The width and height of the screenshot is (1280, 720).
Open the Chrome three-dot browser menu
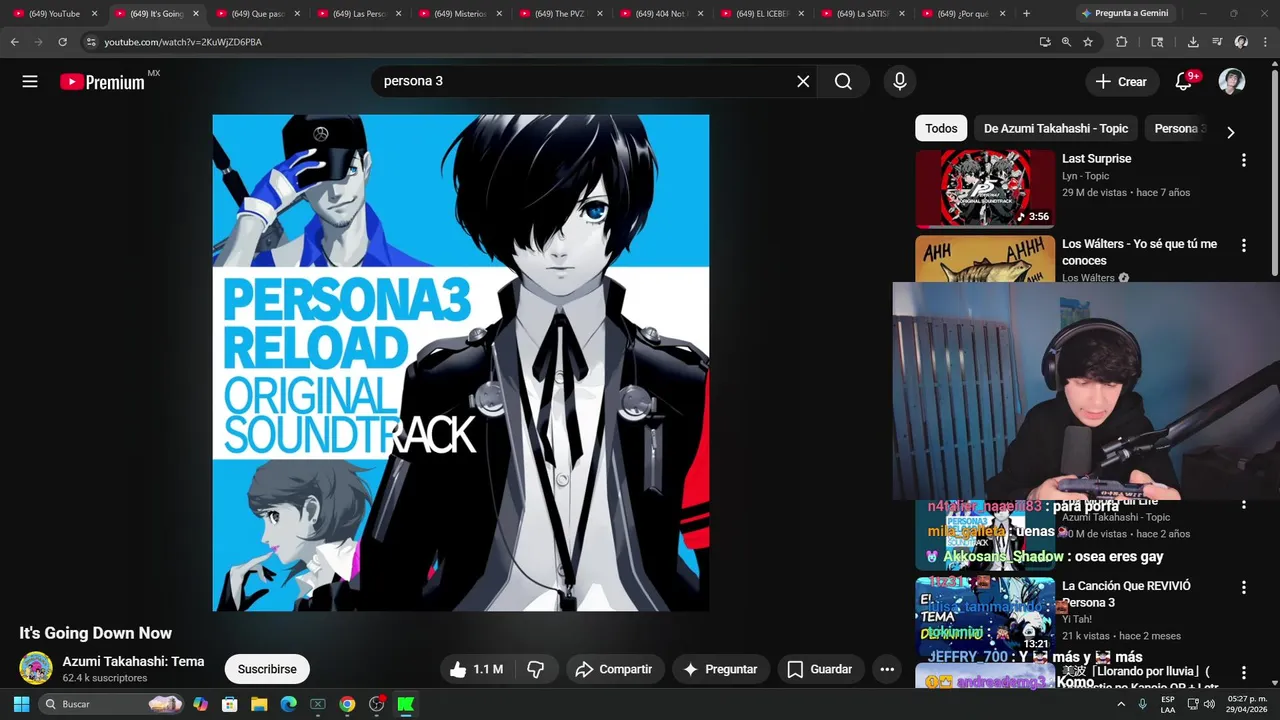click(1265, 42)
